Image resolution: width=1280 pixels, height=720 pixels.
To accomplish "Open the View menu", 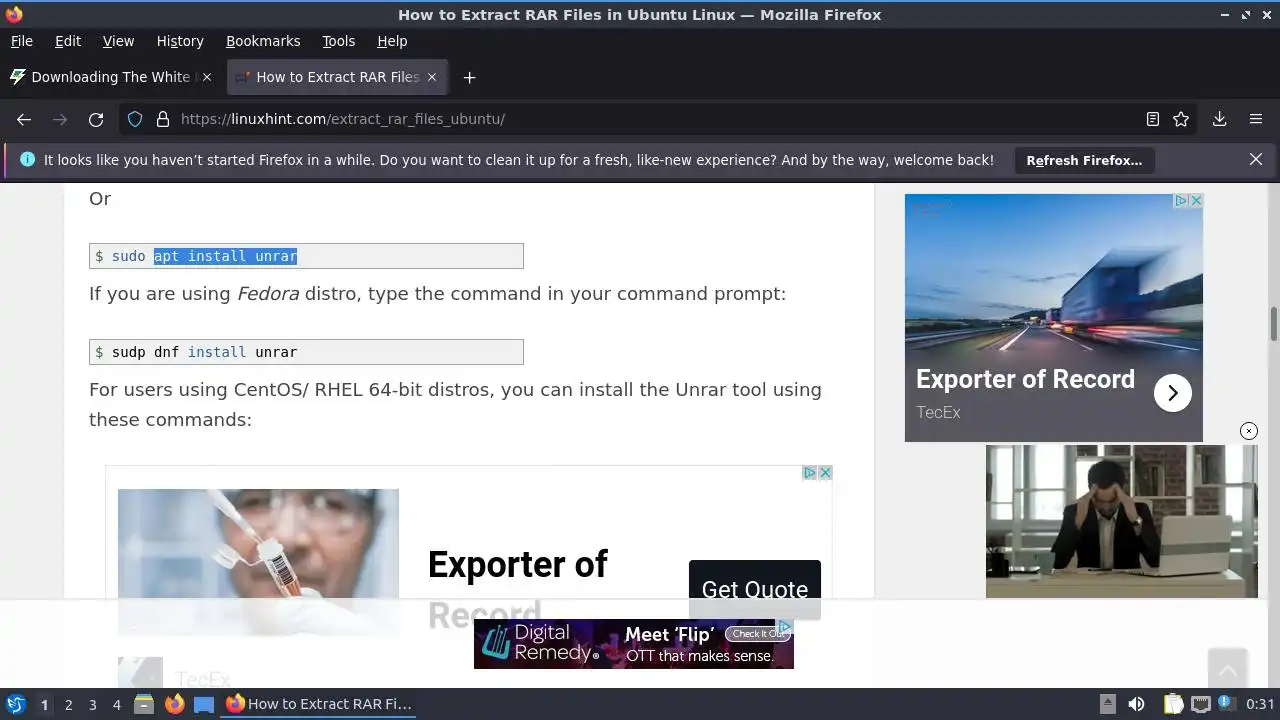I will coord(118,41).
